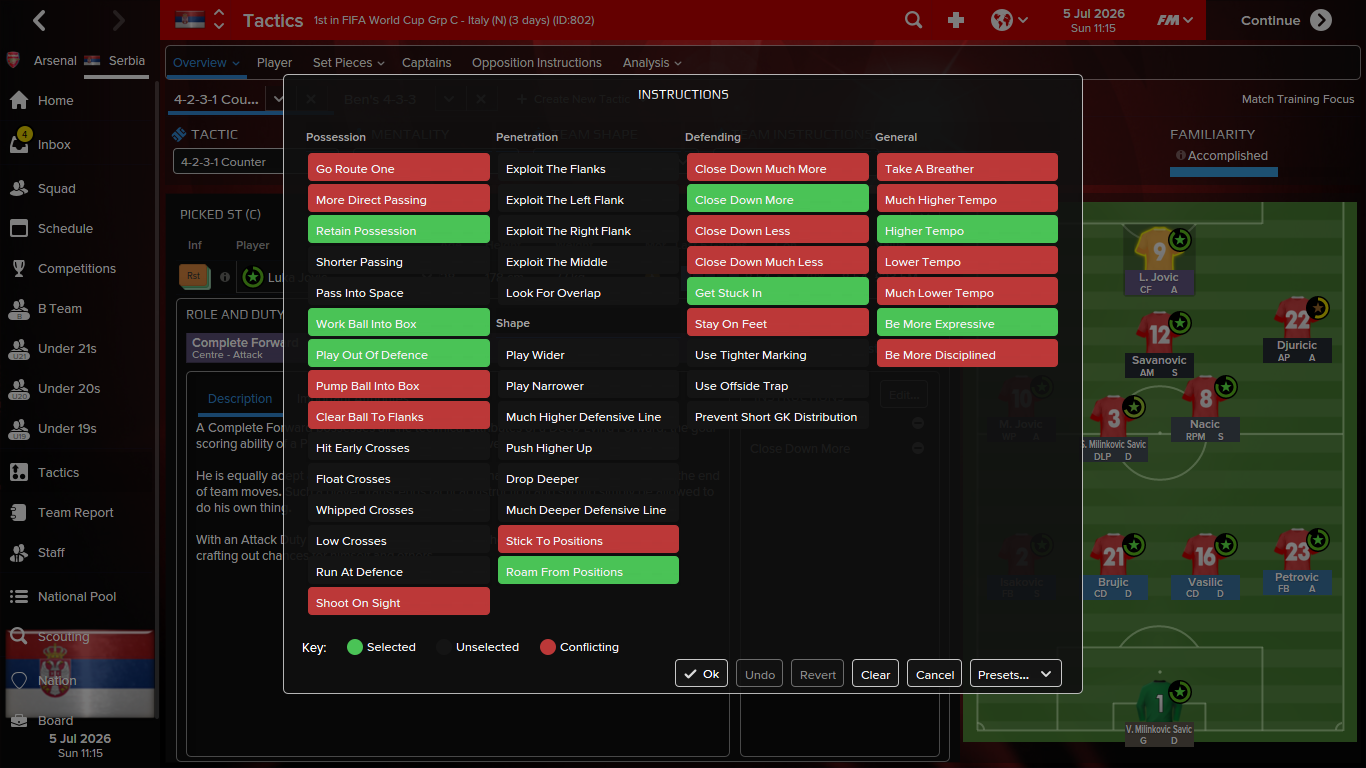Viewport: 1366px width, 768px height.
Task: Select the Play Wider instruction
Action: point(588,355)
